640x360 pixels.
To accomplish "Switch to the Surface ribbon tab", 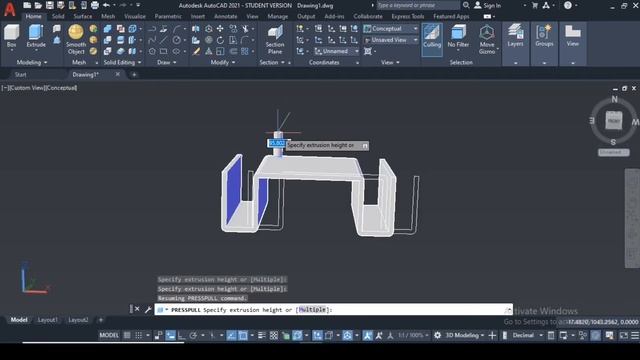I will (x=83, y=16).
